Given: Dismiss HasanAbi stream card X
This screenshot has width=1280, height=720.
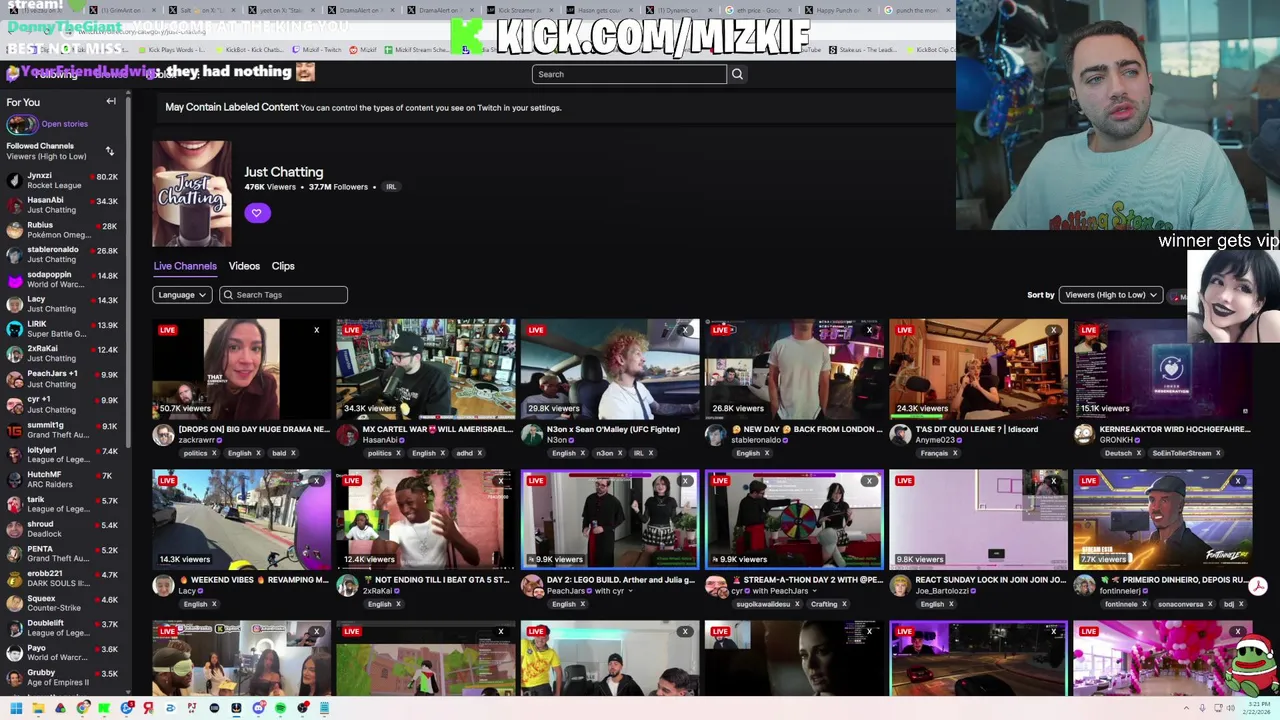Looking at the screenshot, I should (501, 330).
